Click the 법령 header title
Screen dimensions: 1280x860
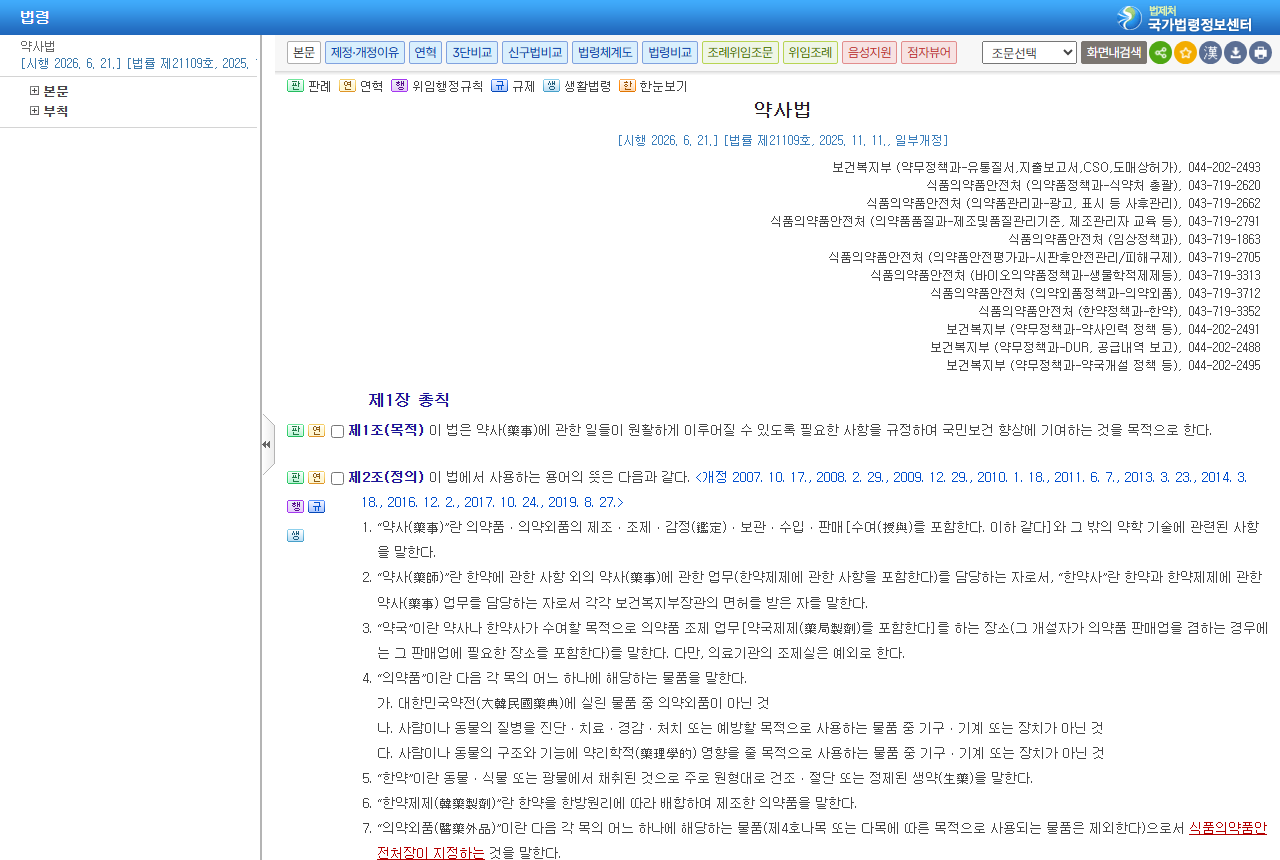(35, 18)
